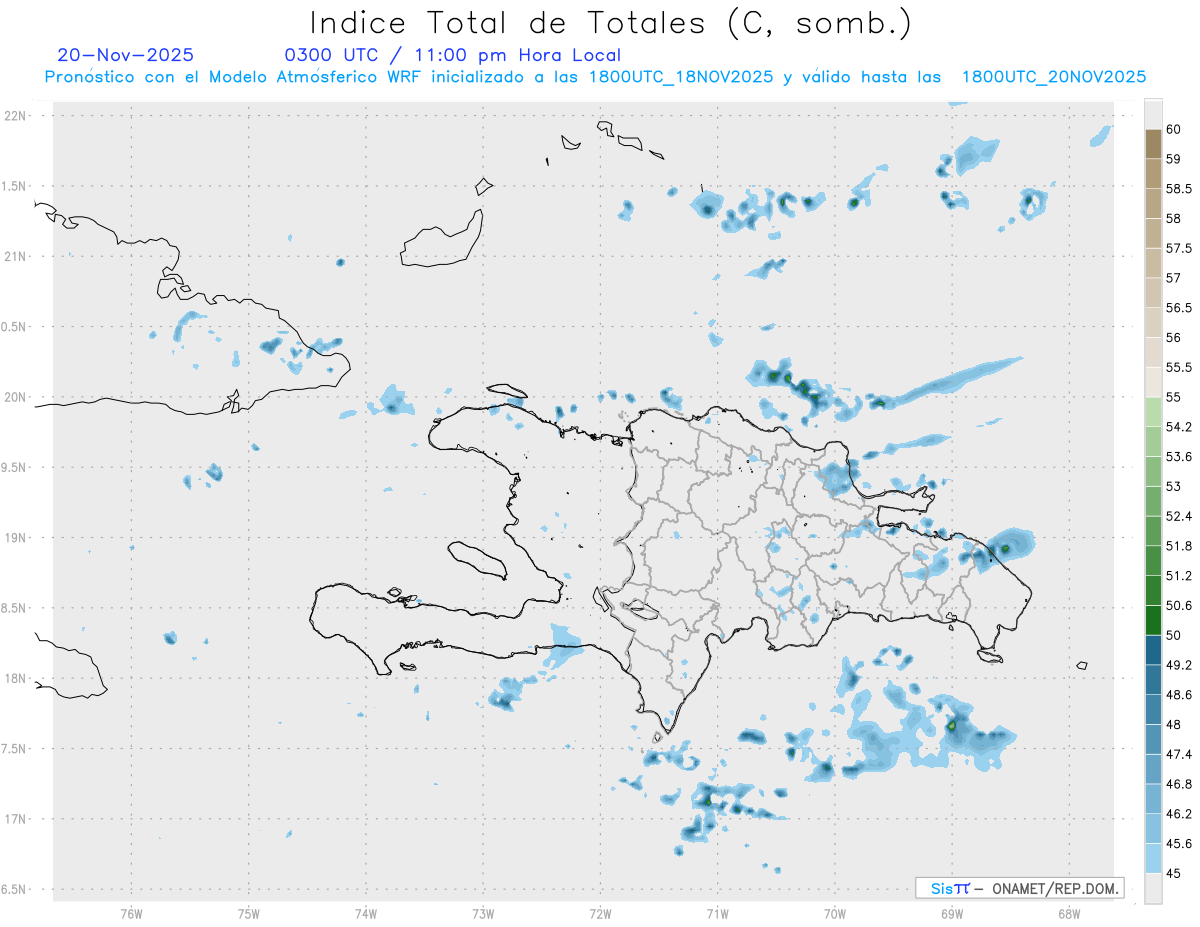Click the color bar value 46.2
Viewport: 1200px width, 927px height.
[1178, 814]
